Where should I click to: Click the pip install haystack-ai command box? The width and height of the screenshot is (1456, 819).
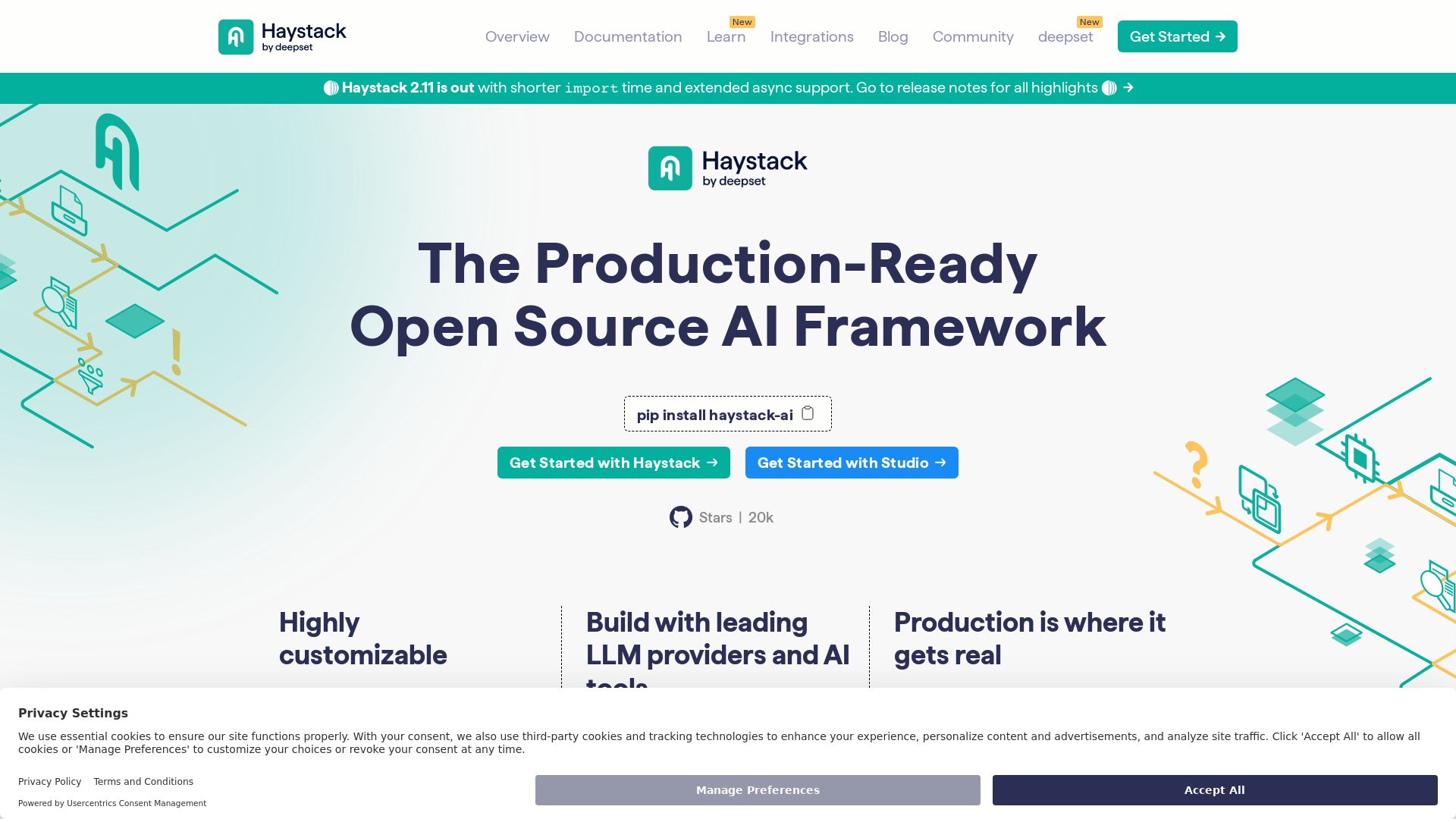pos(713,415)
